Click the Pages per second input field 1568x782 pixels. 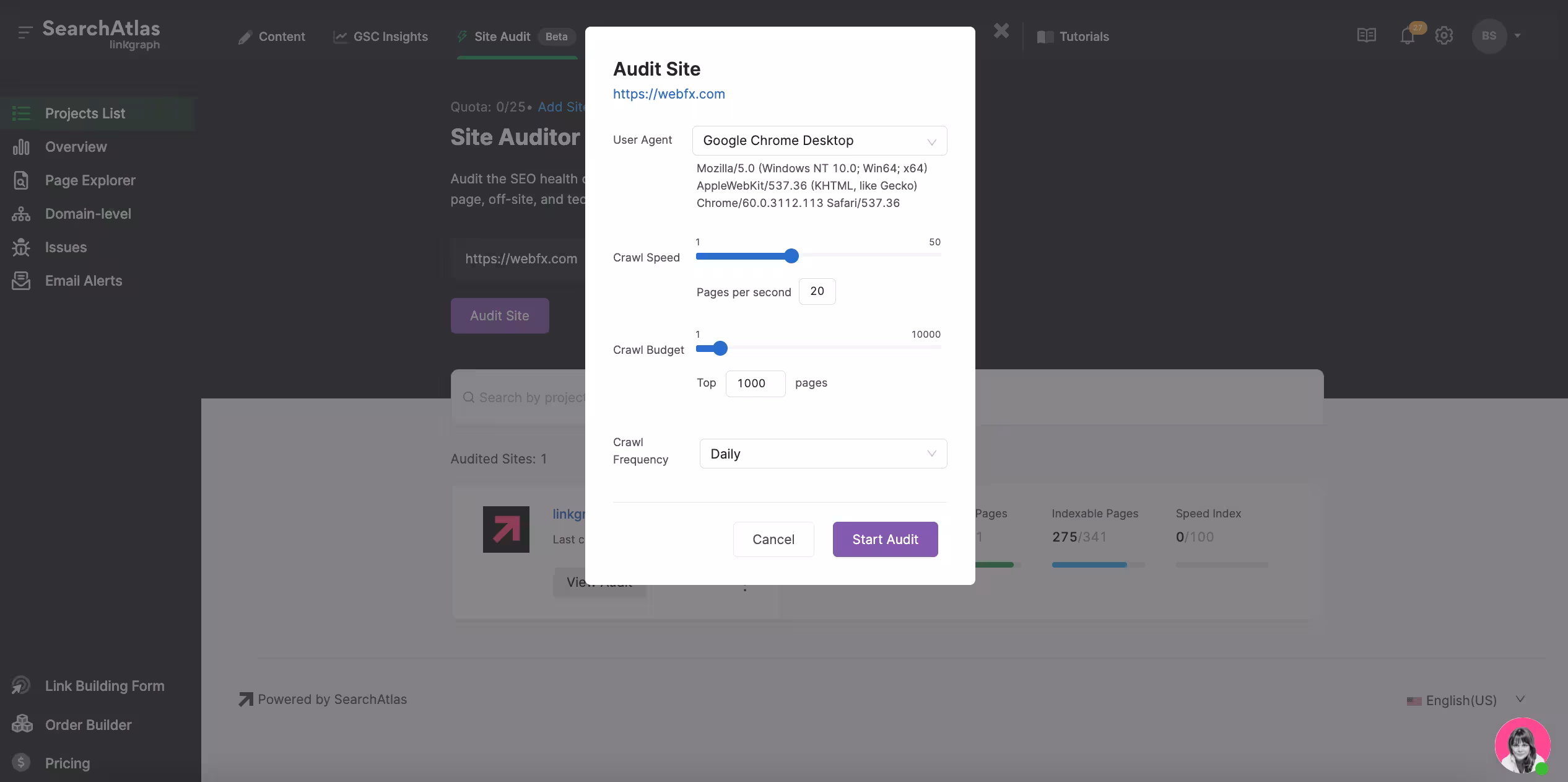817,291
